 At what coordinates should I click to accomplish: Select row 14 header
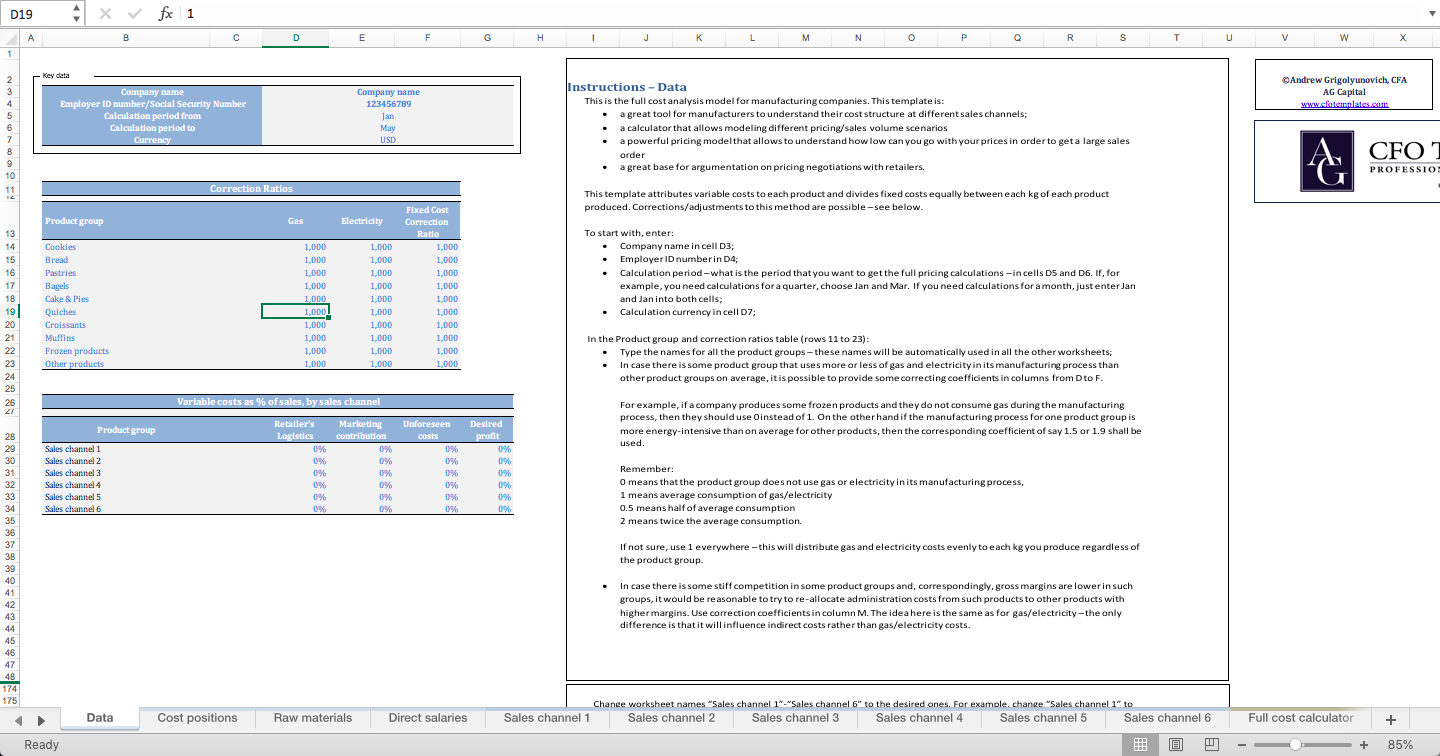click(9, 246)
